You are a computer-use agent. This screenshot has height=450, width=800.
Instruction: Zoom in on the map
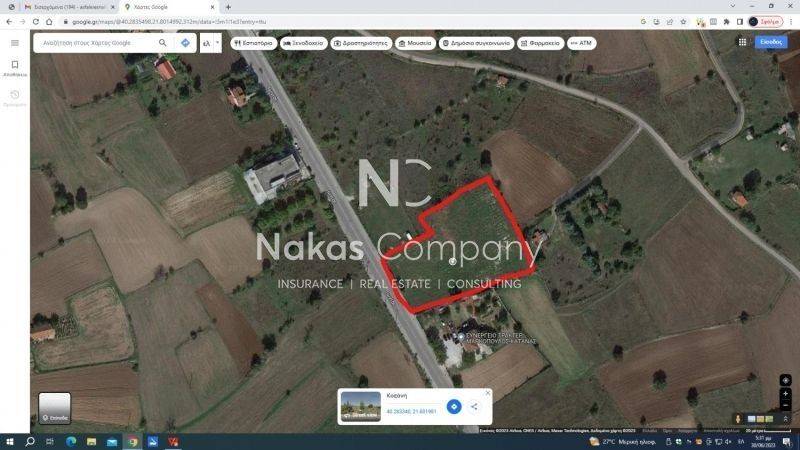(x=785, y=393)
